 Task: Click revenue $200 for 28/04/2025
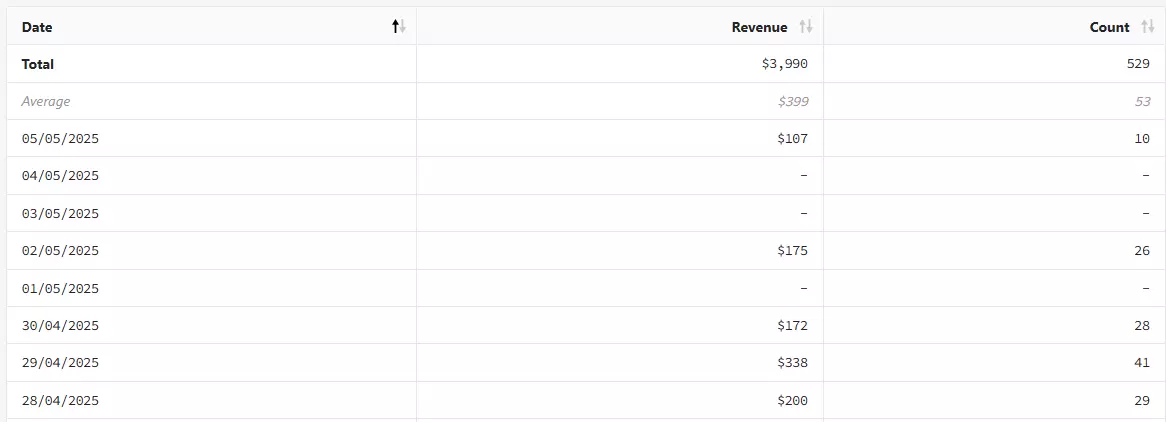coord(793,400)
